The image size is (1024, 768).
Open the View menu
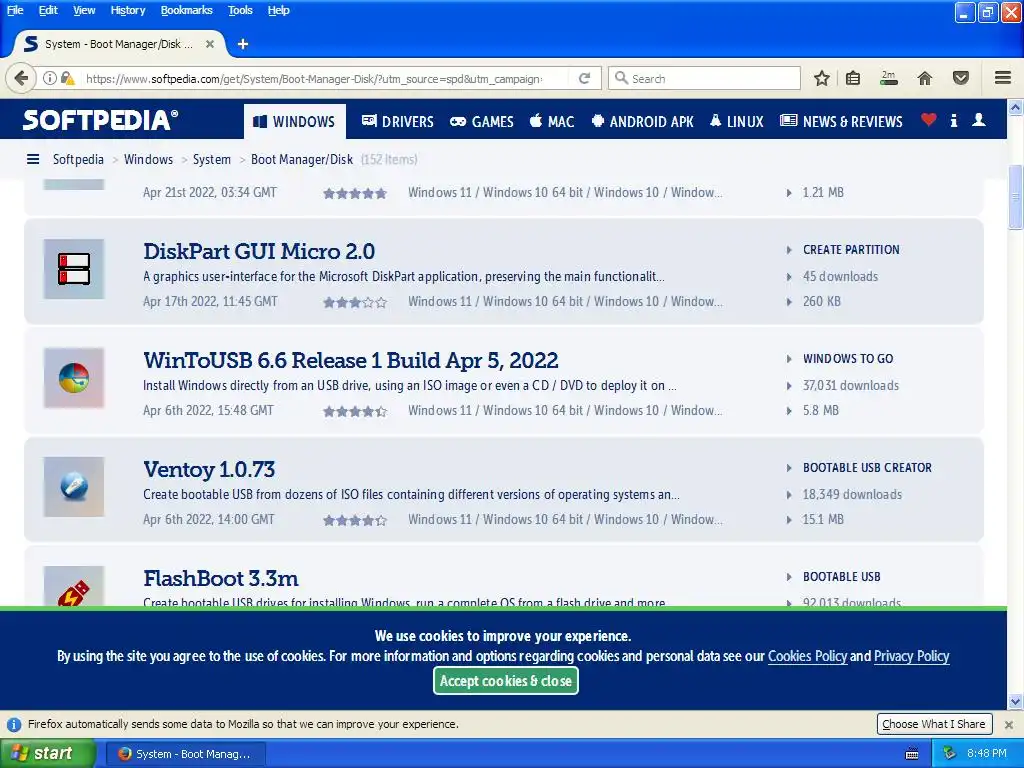84,10
